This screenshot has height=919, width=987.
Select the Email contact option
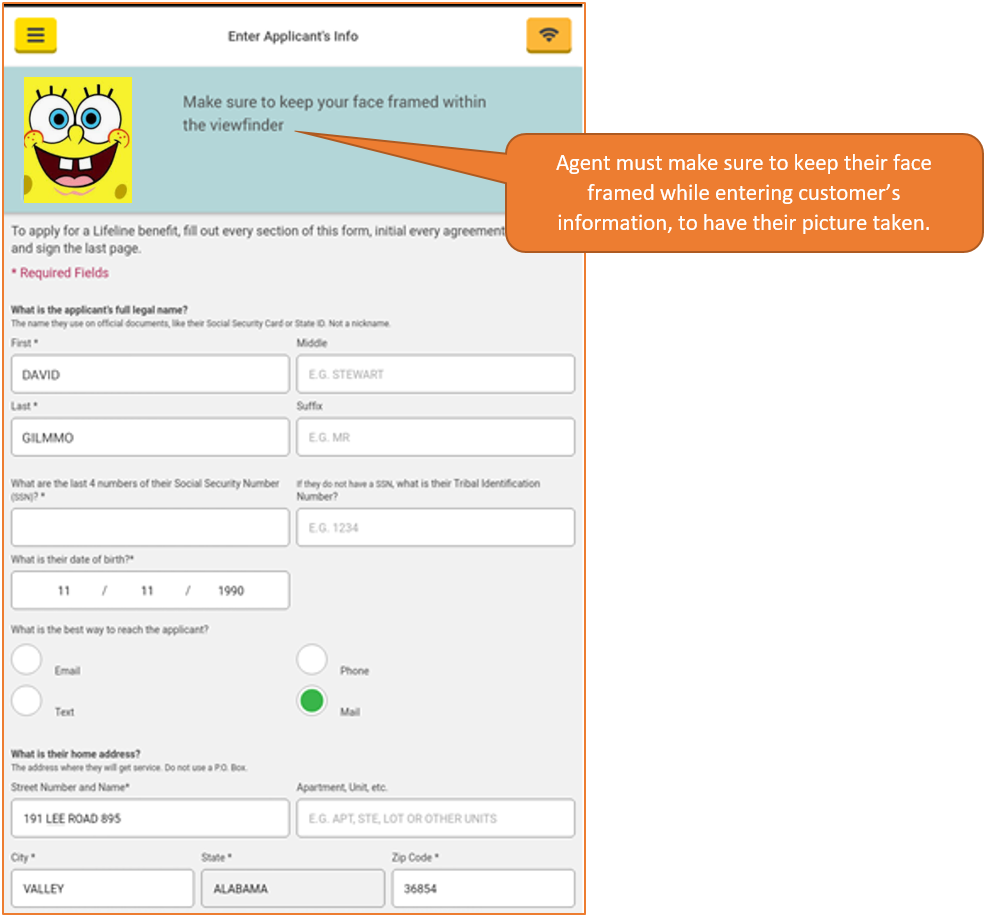point(27,660)
